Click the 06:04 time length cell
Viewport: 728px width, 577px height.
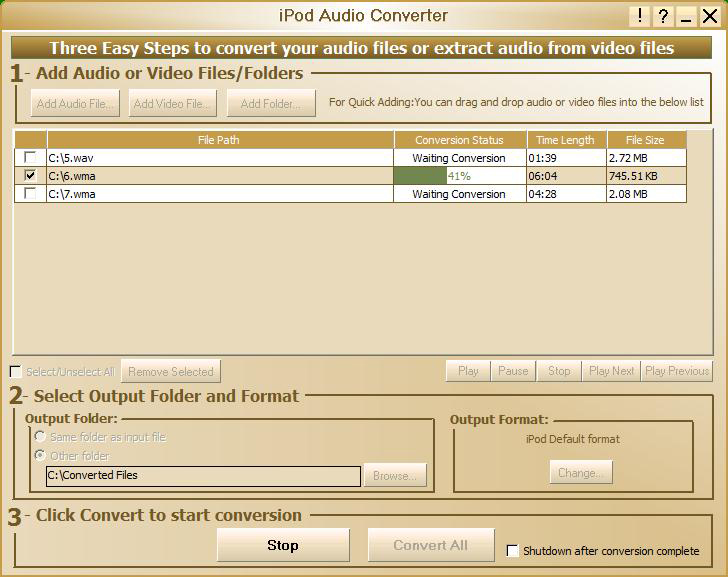pos(566,176)
